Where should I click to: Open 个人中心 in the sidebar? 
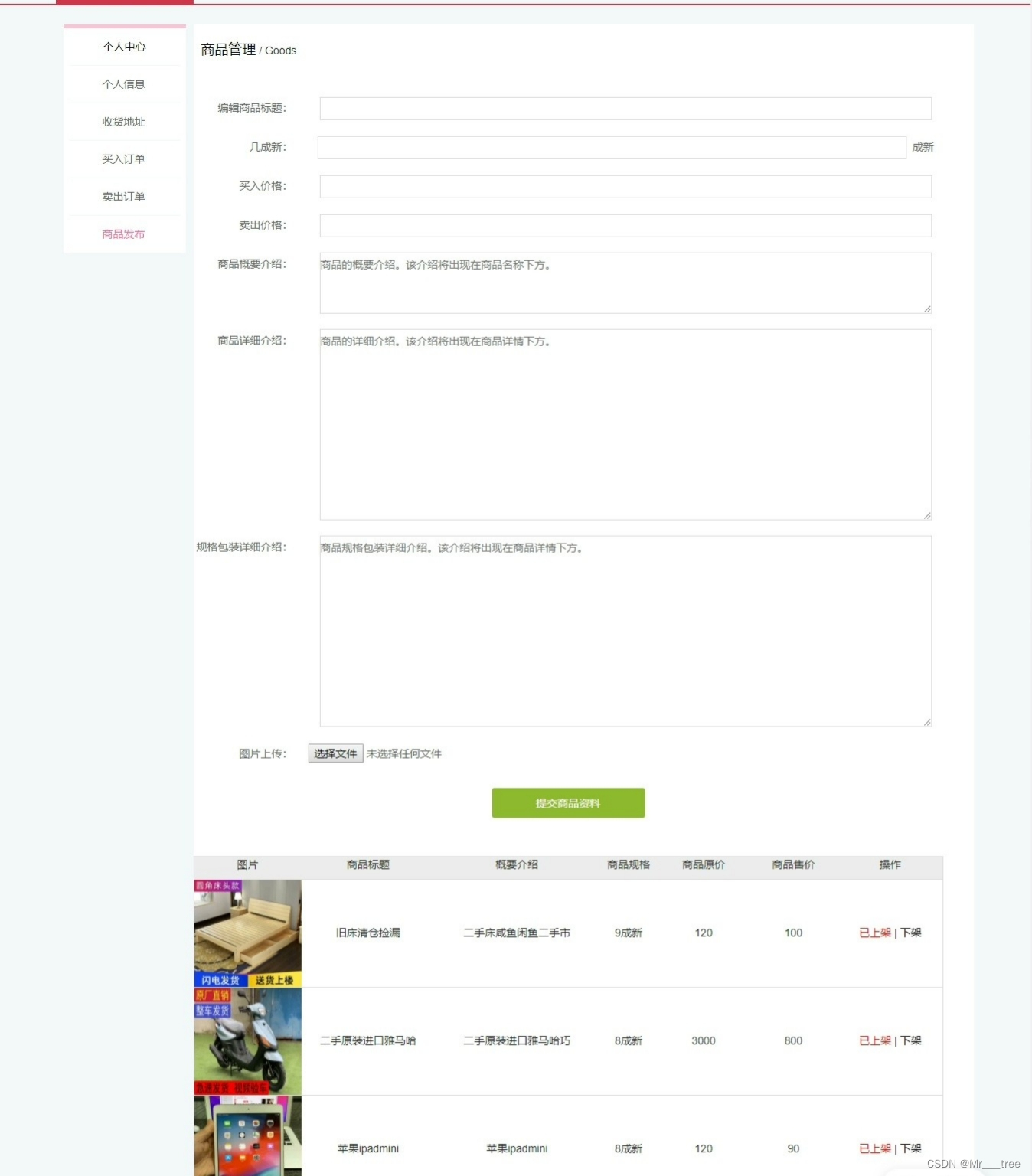[124, 47]
